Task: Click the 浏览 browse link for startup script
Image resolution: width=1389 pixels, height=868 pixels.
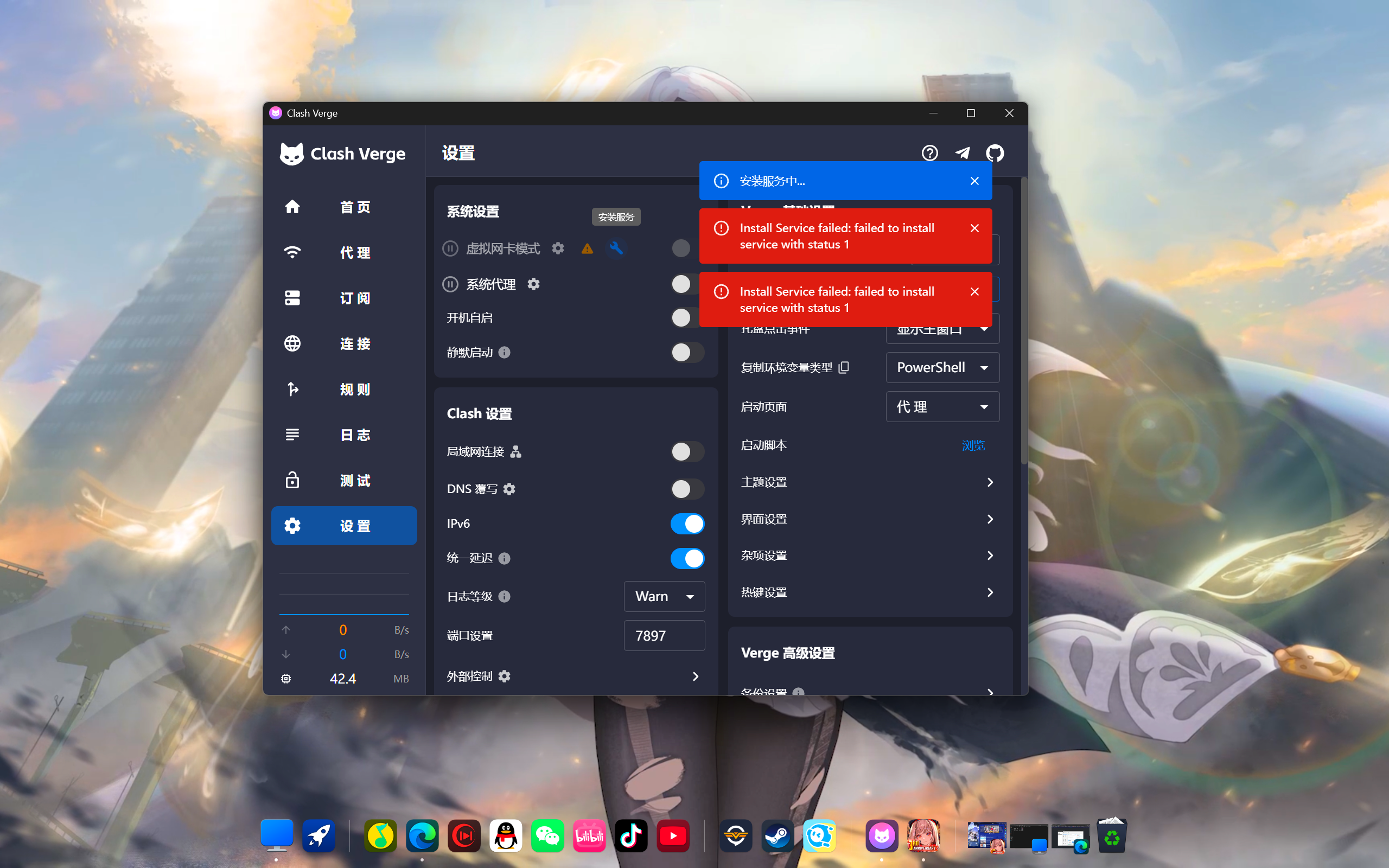Action: point(973,445)
